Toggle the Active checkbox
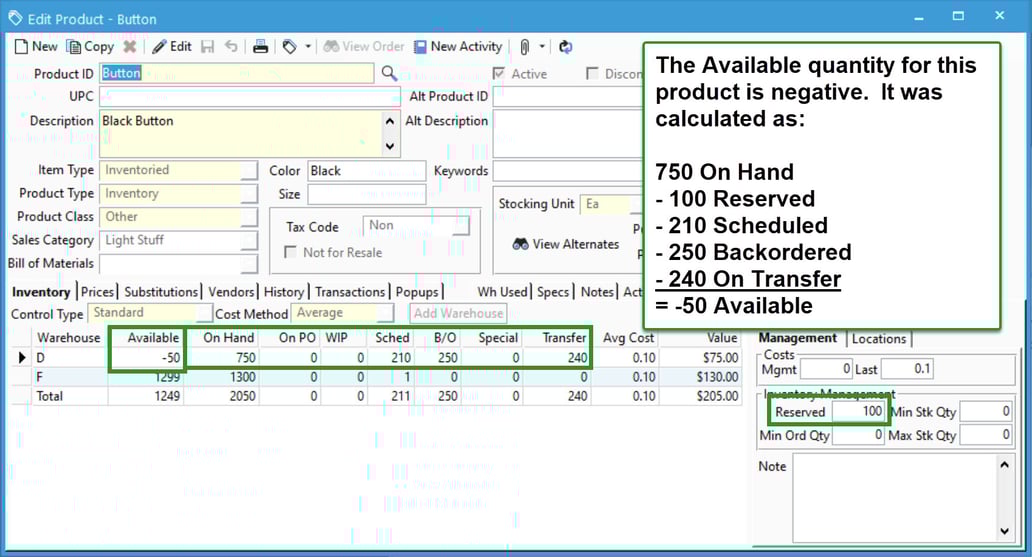1032x557 pixels. pyautogui.click(x=499, y=73)
